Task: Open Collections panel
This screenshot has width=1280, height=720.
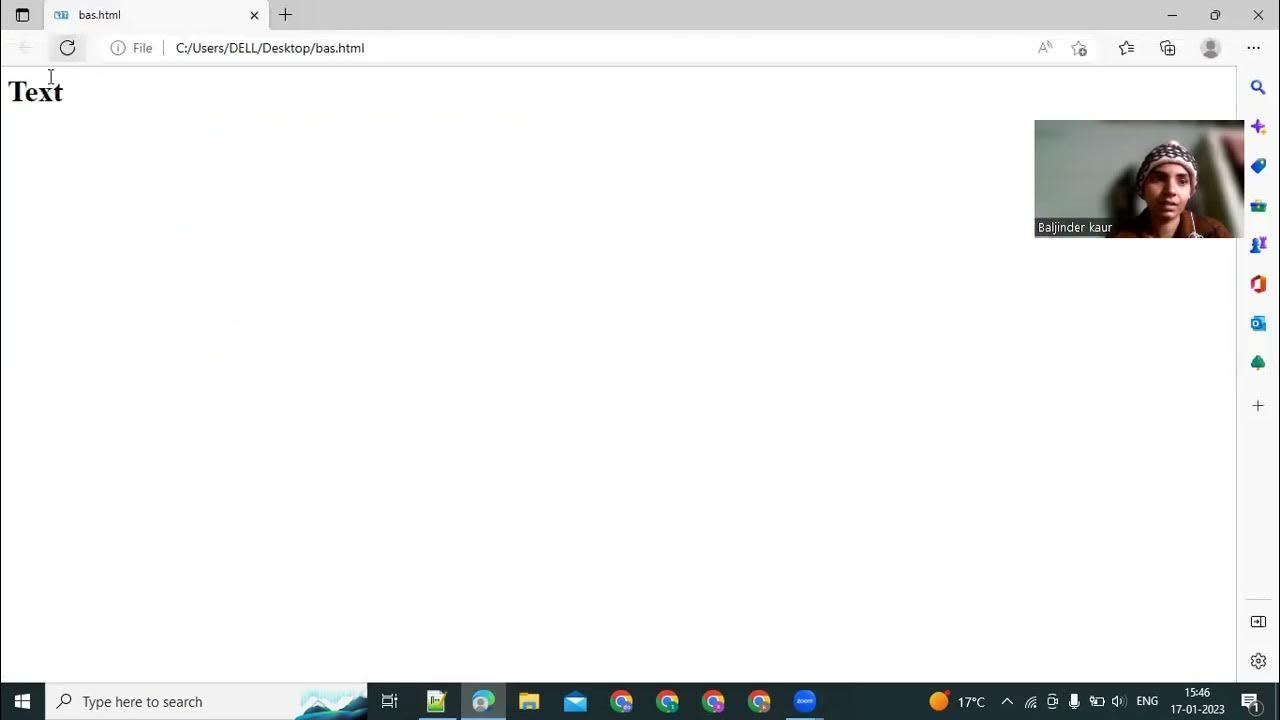Action: 1168,48
